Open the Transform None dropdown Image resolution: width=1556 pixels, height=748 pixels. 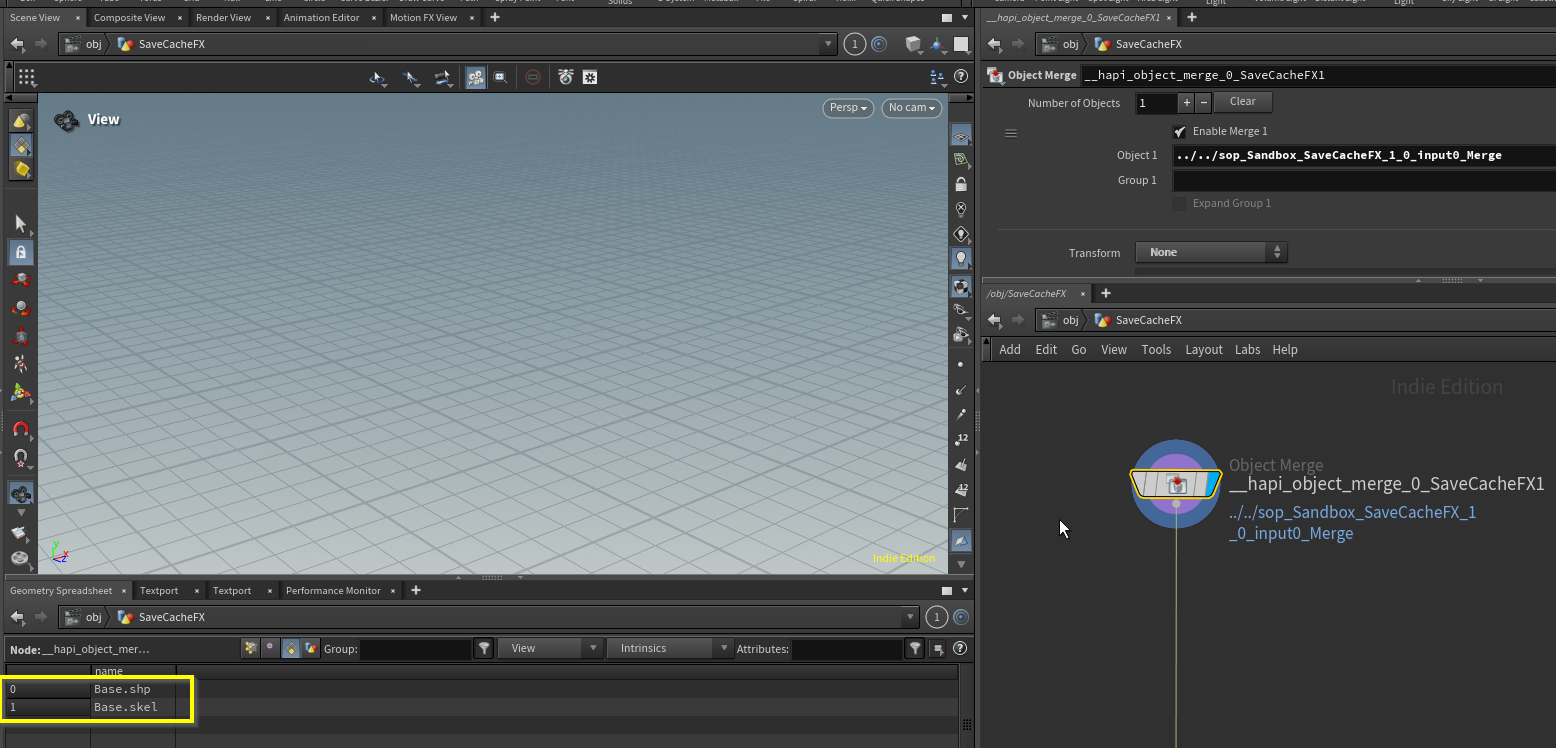pyautogui.click(x=1211, y=253)
